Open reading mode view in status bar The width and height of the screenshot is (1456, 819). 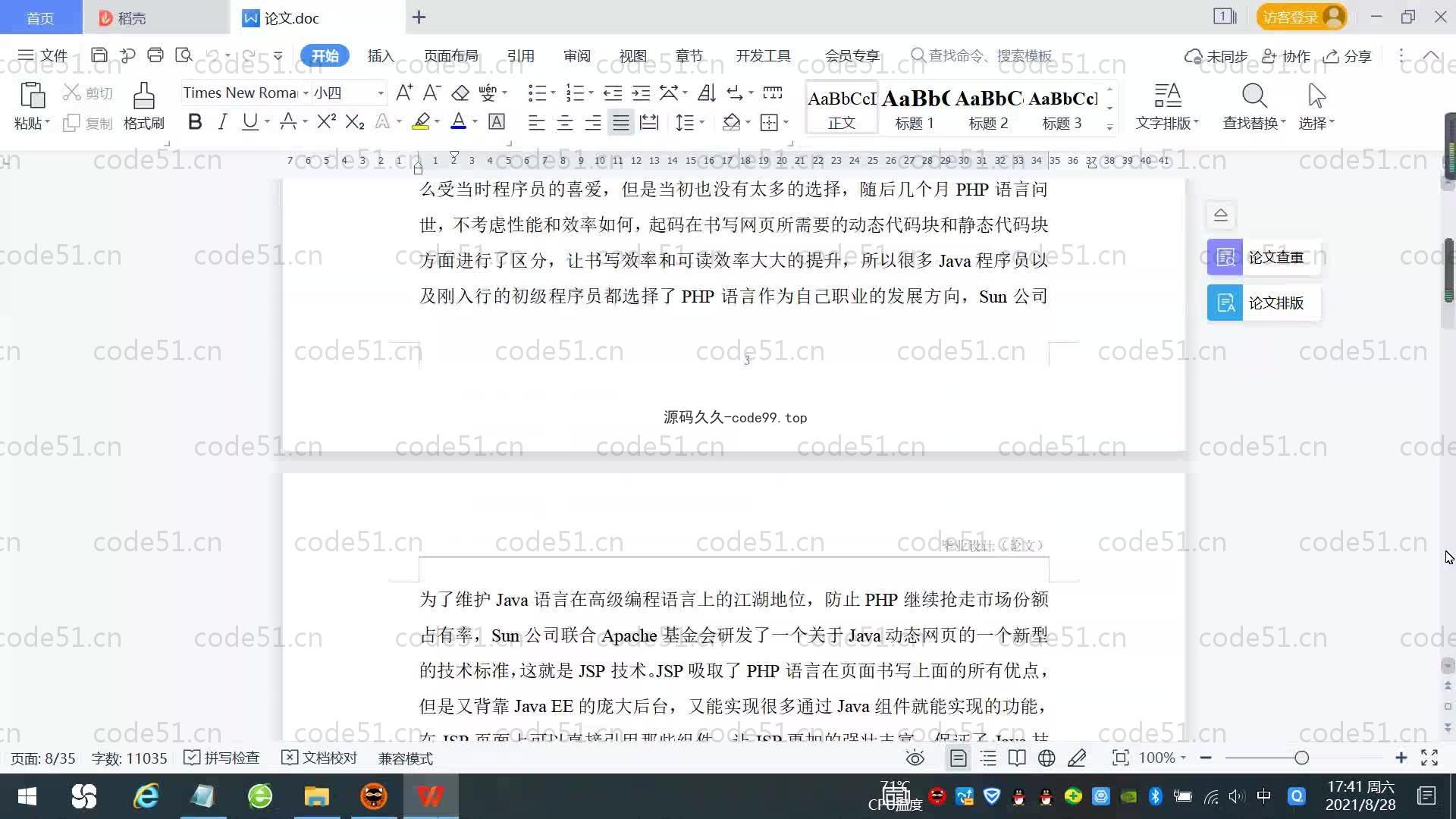click(1017, 758)
